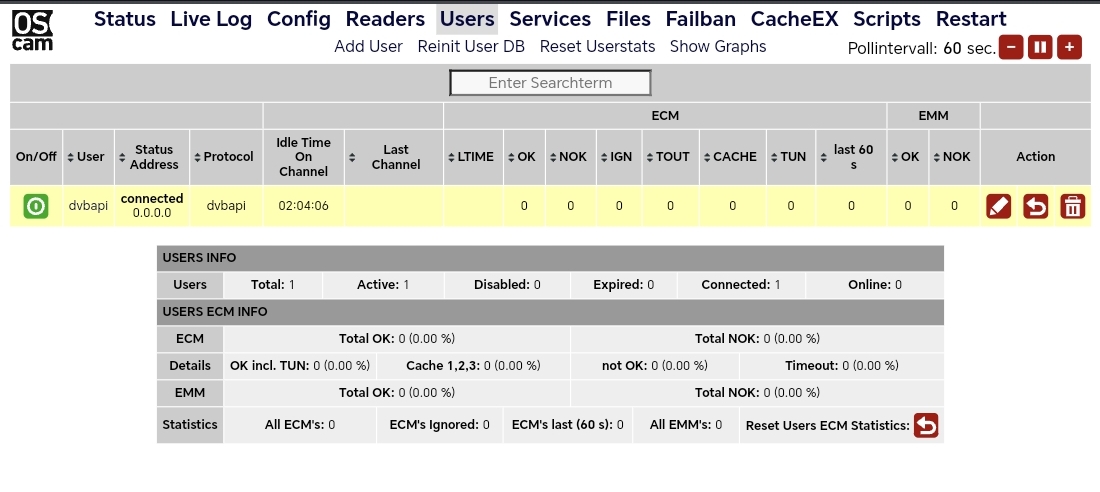Sort table by User column
The image size is (1100, 492).
(88, 157)
